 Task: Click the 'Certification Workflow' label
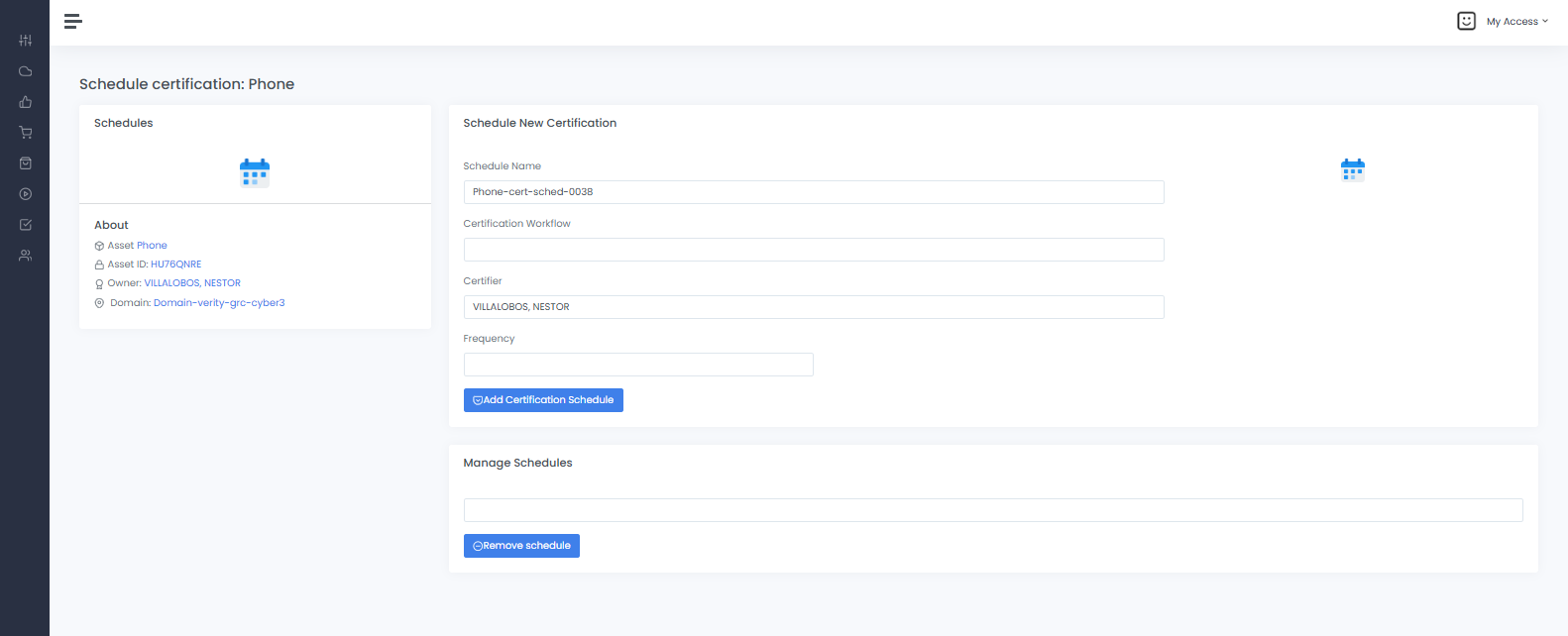click(517, 224)
